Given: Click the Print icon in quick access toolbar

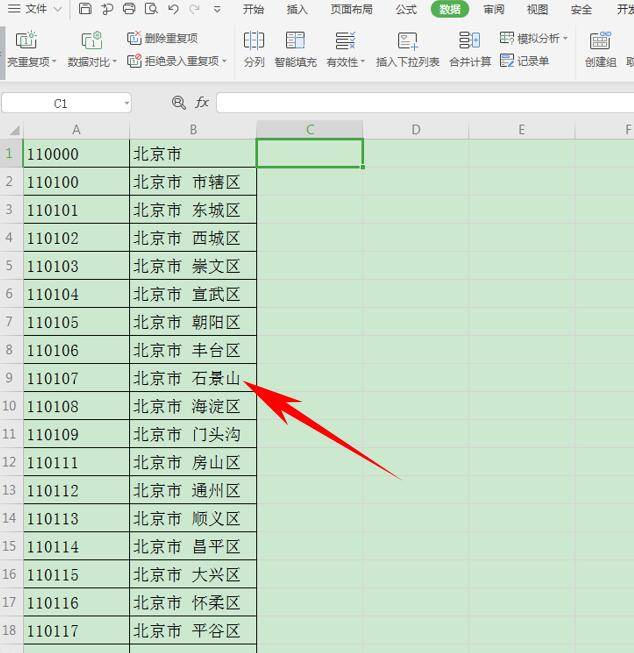Looking at the screenshot, I should 129,8.
